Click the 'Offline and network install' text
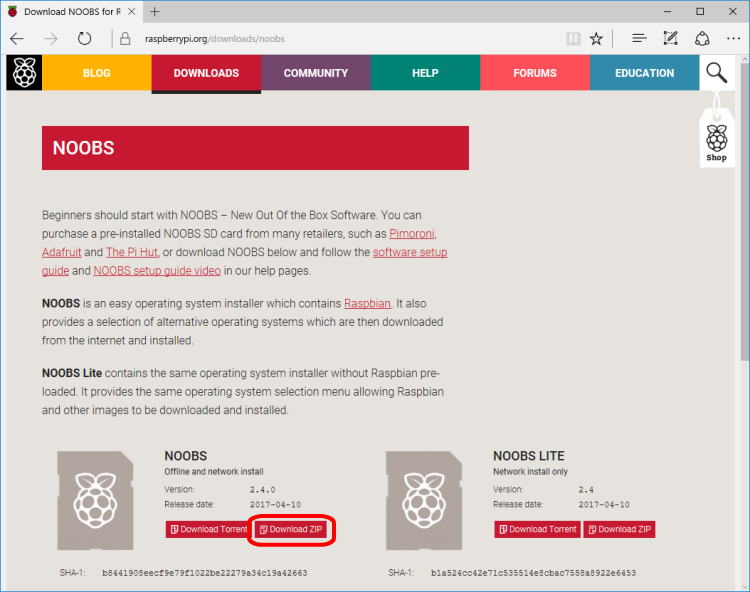 (214, 471)
